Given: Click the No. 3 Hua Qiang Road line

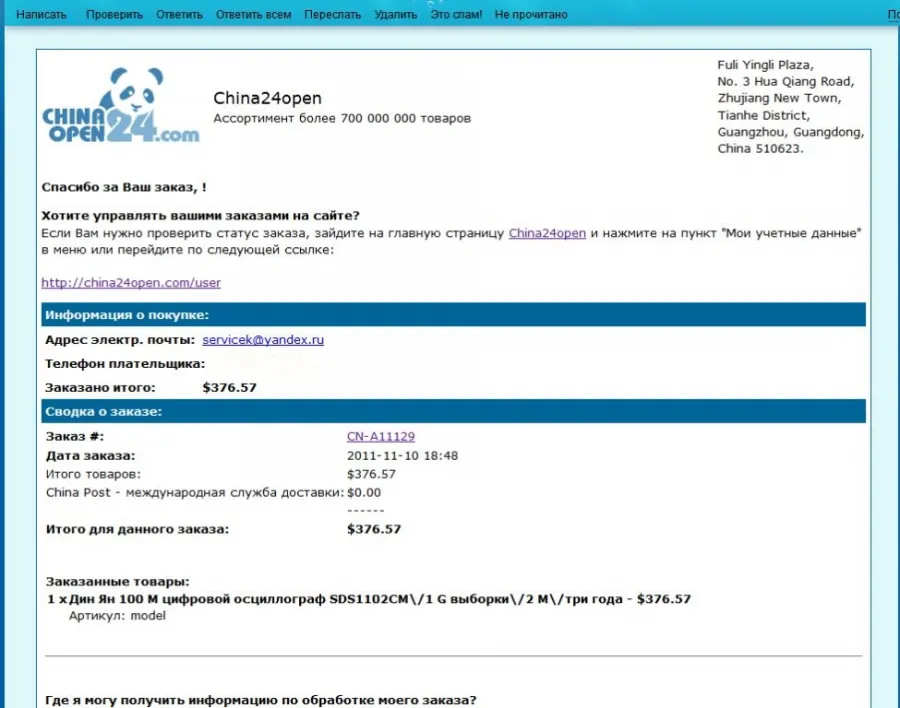Looking at the screenshot, I should [786, 82].
